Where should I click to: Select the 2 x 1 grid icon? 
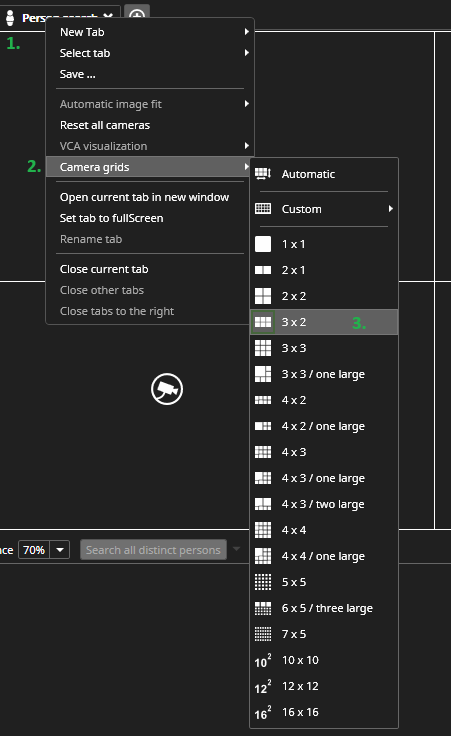[x=263, y=270]
